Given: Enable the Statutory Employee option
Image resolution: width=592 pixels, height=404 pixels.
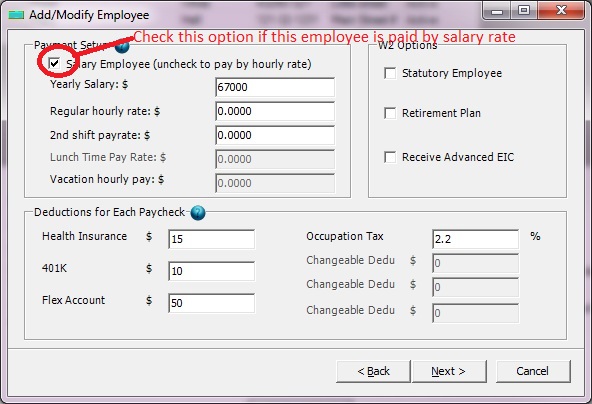Looking at the screenshot, I should point(390,73).
